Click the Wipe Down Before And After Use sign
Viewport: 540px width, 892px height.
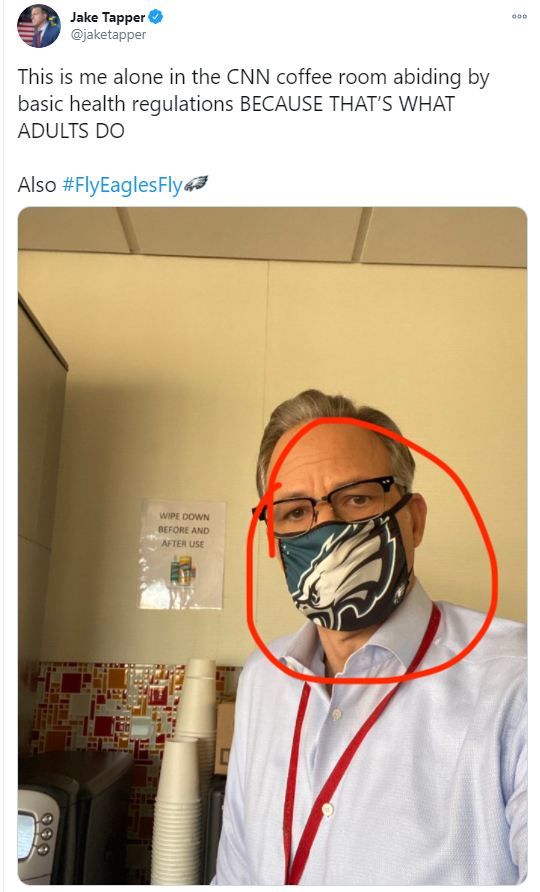click(x=183, y=554)
